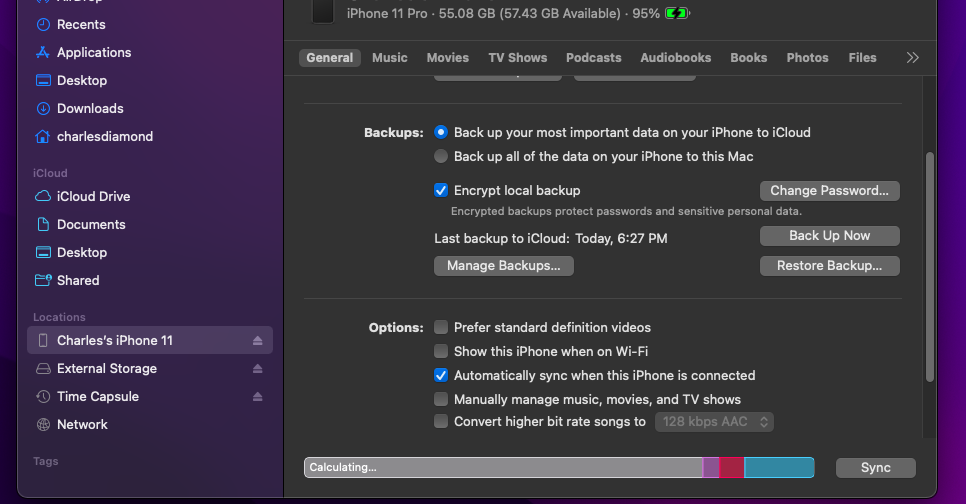
Task: Switch to the Photos tab
Action: pyautogui.click(x=807, y=58)
